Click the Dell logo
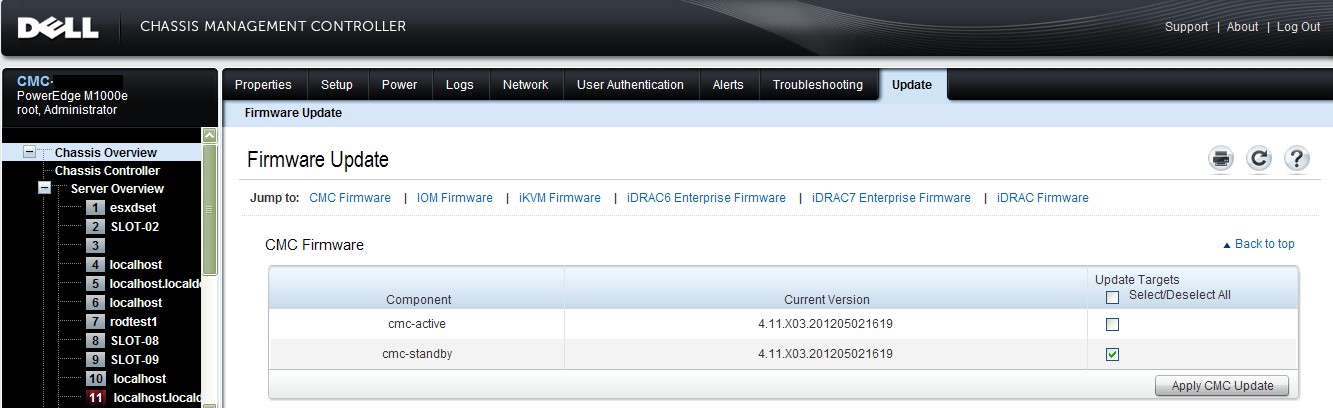The image size is (1333, 408). coord(58,27)
